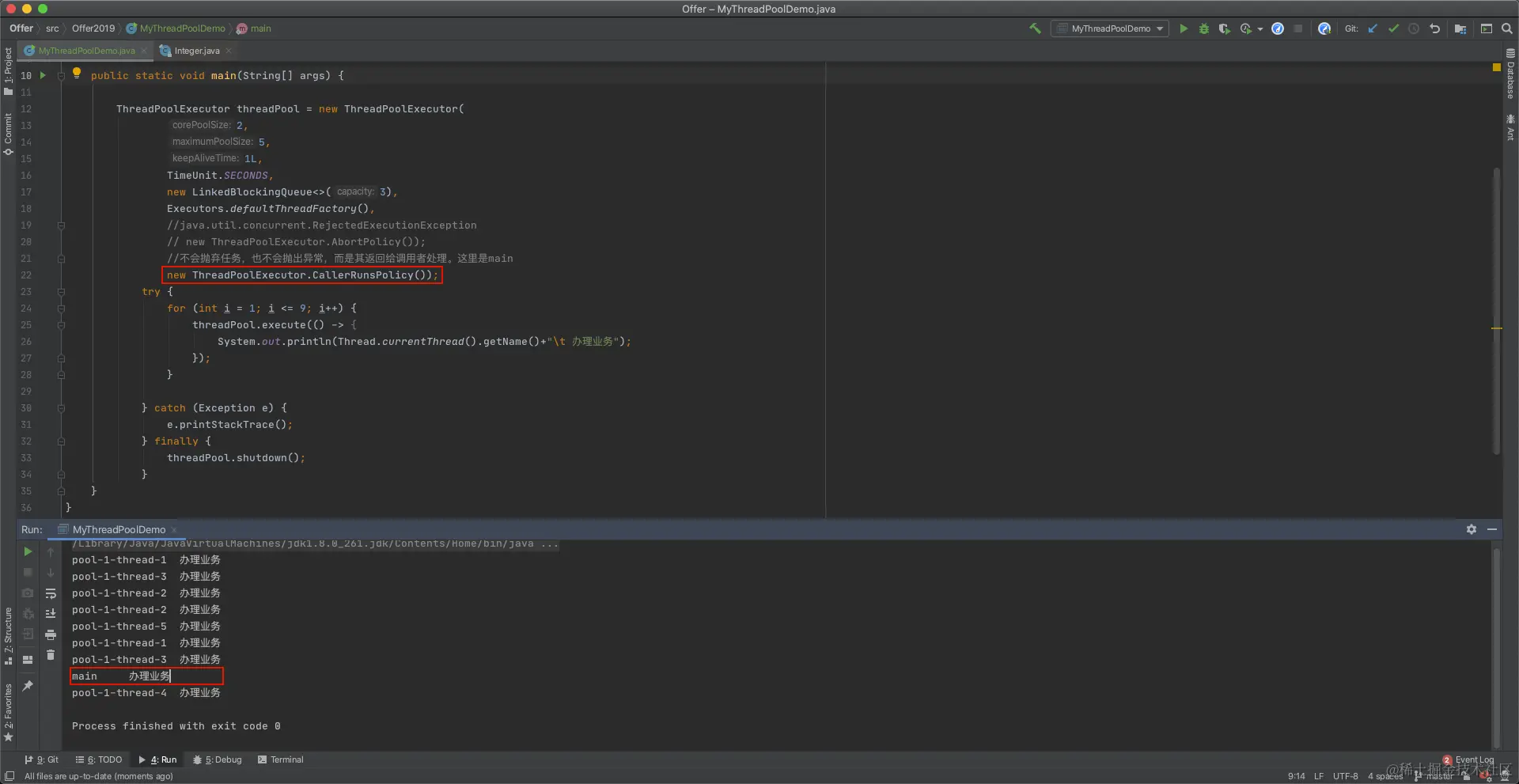Open the Run Anything icon in toolbar

click(1487, 28)
